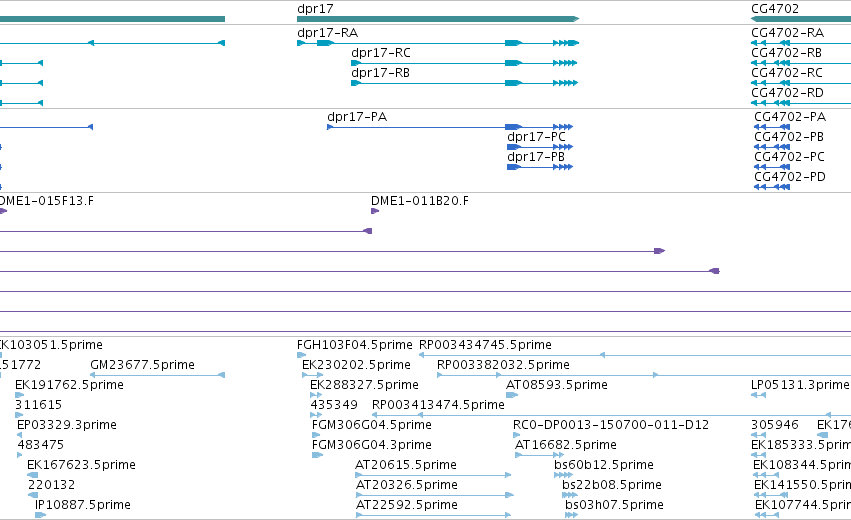Click the AT22592.5prime EST label
This screenshot has width=851, height=520.
[407, 505]
